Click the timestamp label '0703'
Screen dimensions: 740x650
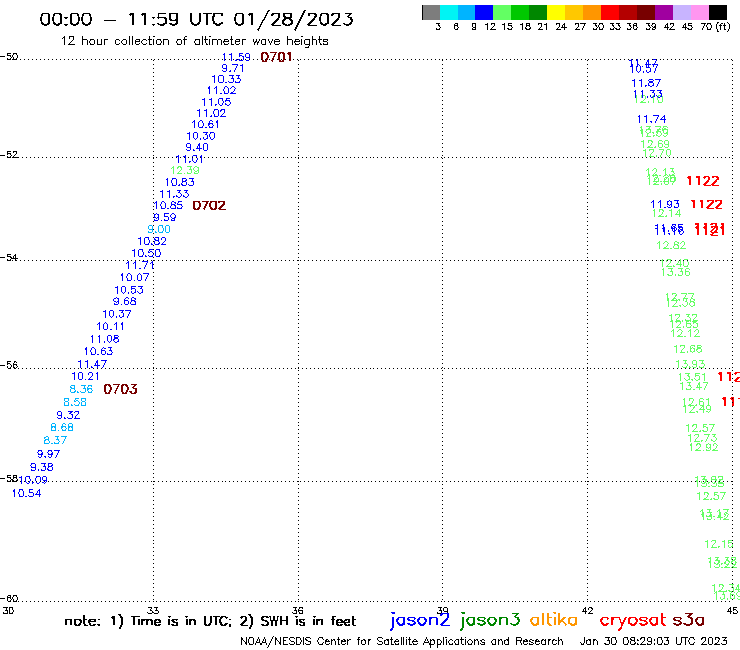(120, 389)
